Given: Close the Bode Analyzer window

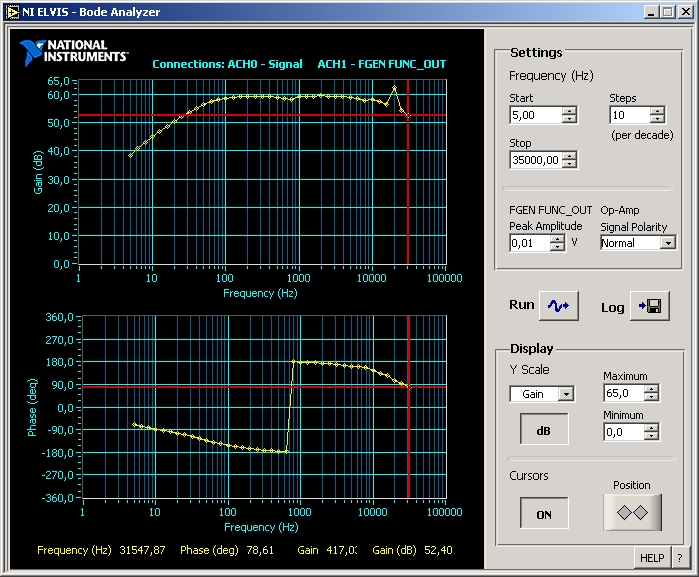Looking at the screenshot, I should click(685, 12).
